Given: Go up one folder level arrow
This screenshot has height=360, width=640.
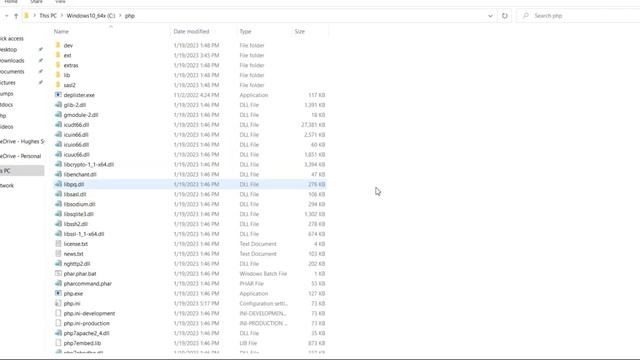Looking at the screenshot, I should coord(16,16).
